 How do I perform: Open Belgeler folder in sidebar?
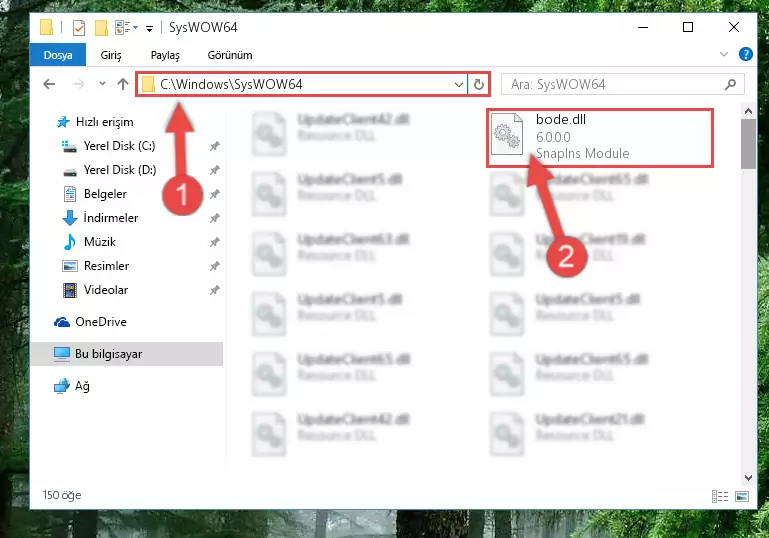[x=105, y=194]
